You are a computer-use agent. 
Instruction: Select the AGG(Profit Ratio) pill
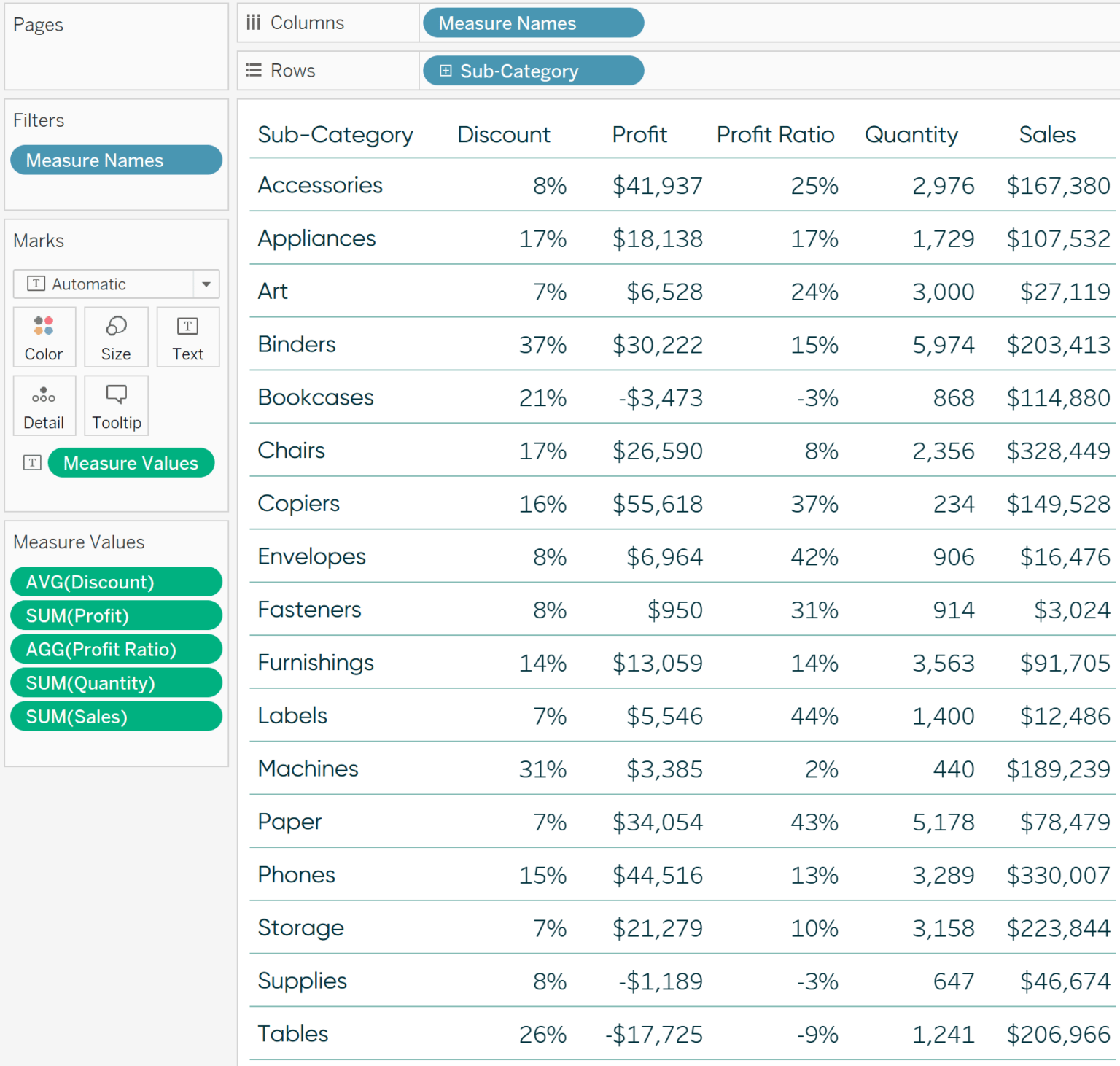pos(115,649)
